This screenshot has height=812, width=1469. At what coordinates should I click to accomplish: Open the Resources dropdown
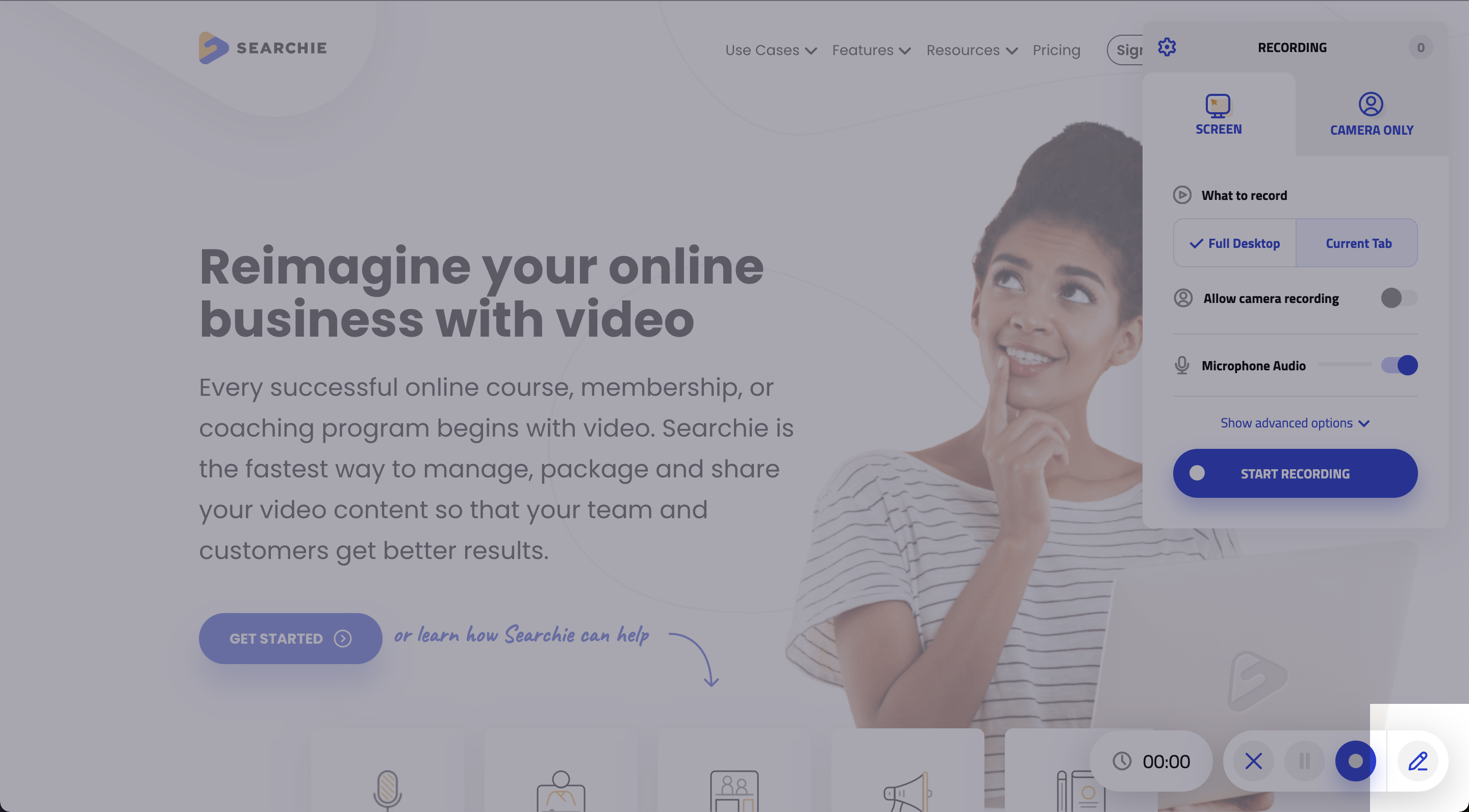pyautogui.click(x=972, y=50)
